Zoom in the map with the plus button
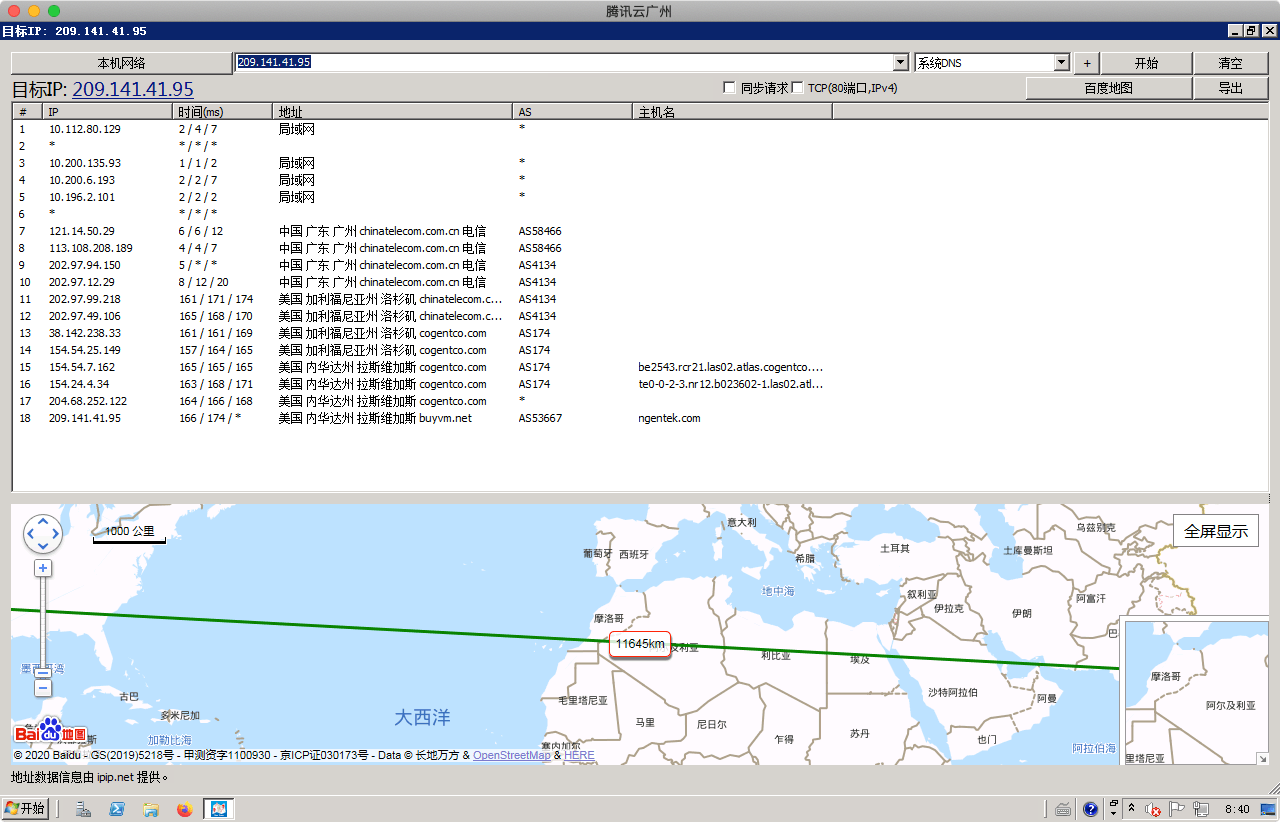1280x822 pixels. point(43,568)
